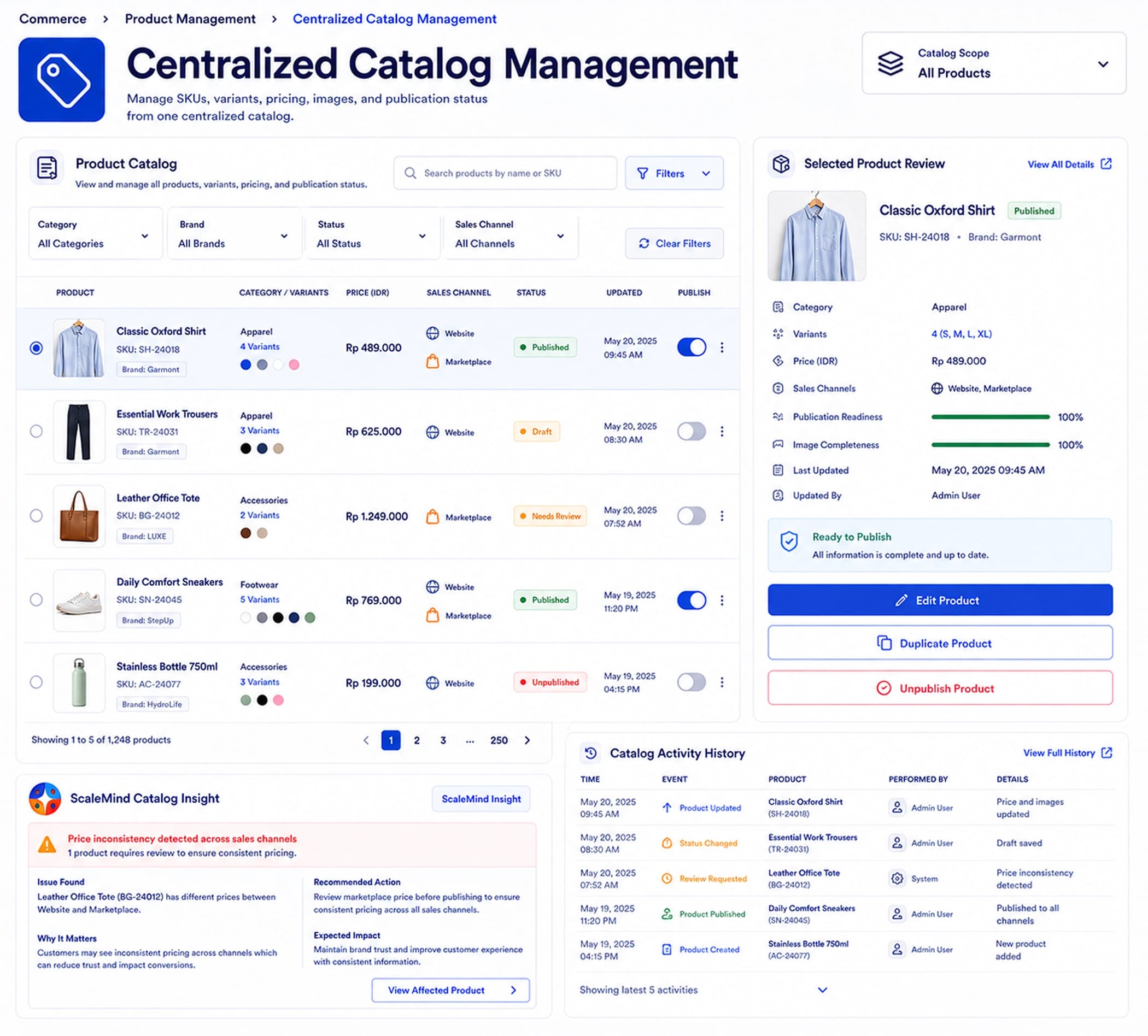Click the Duplicate Product button
This screenshot has width=1148, height=1036.
pyautogui.click(x=940, y=643)
